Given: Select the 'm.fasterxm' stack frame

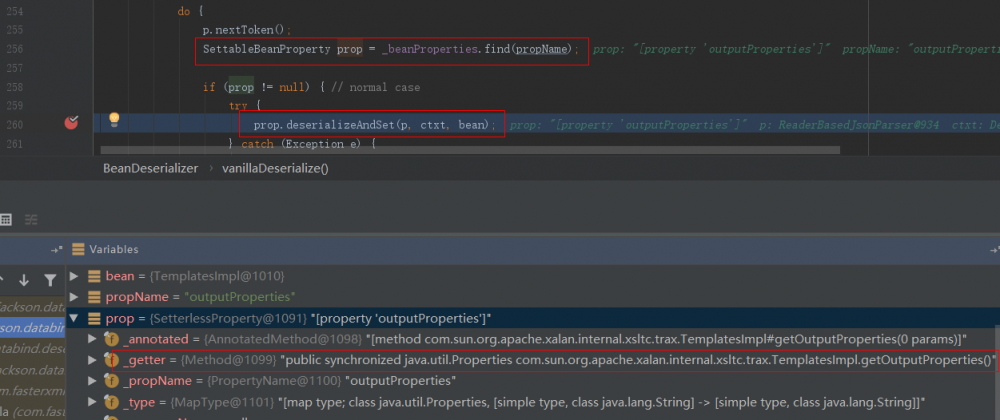Looking at the screenshot, I should click(x=33, y=391).
